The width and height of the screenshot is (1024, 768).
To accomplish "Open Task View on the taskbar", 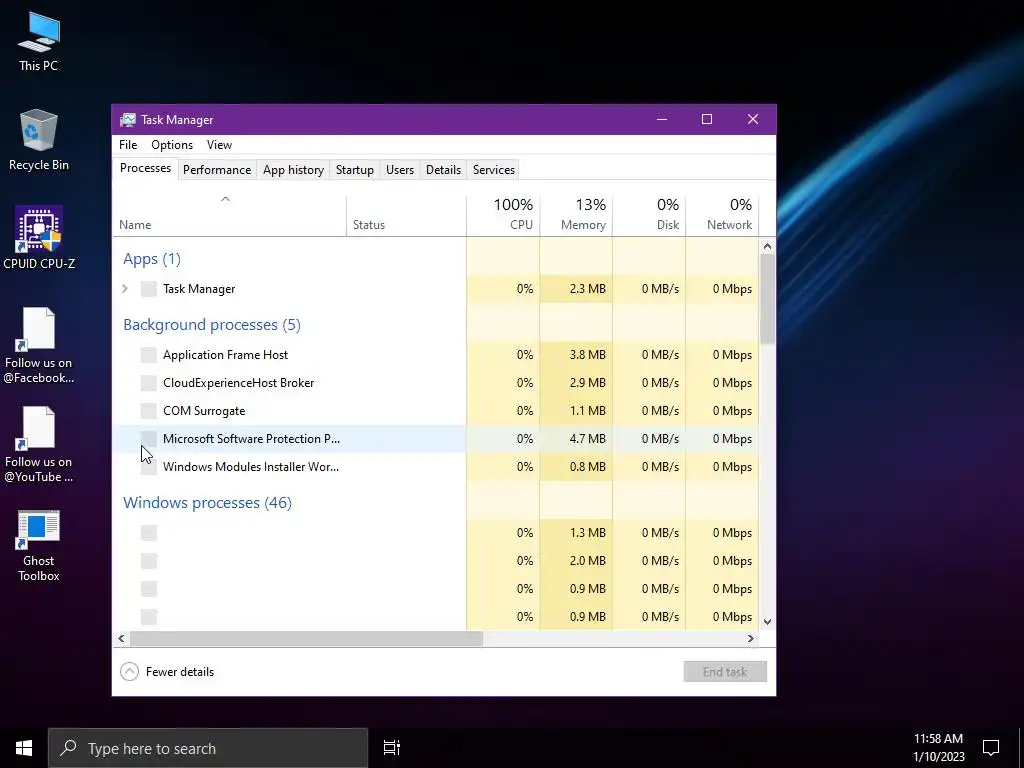I will (391, 748).
